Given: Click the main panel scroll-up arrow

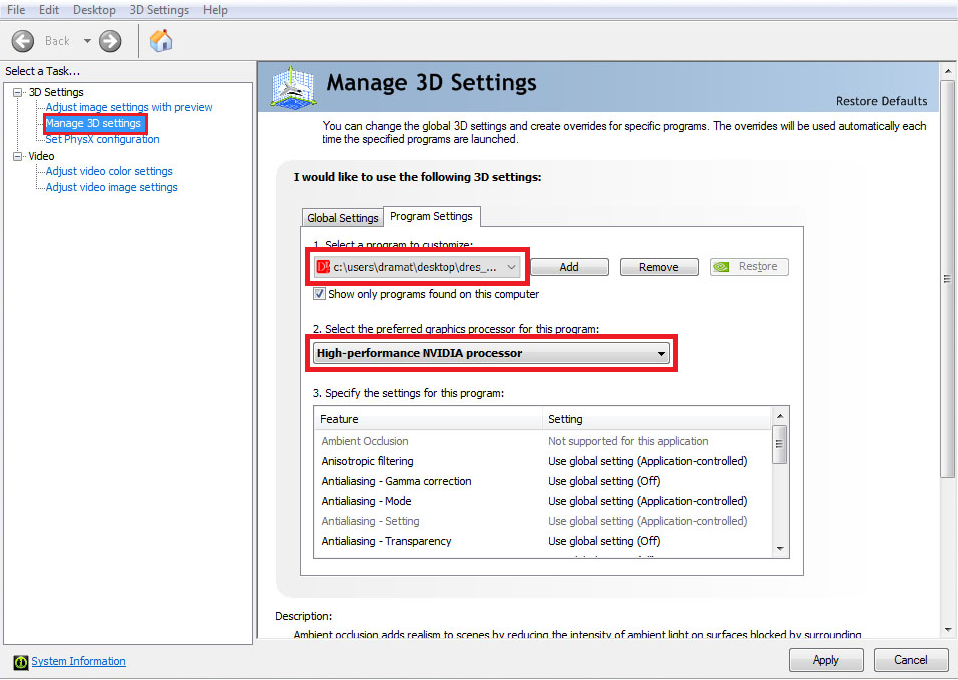Looking at the screenshot, I should (948, 71).
